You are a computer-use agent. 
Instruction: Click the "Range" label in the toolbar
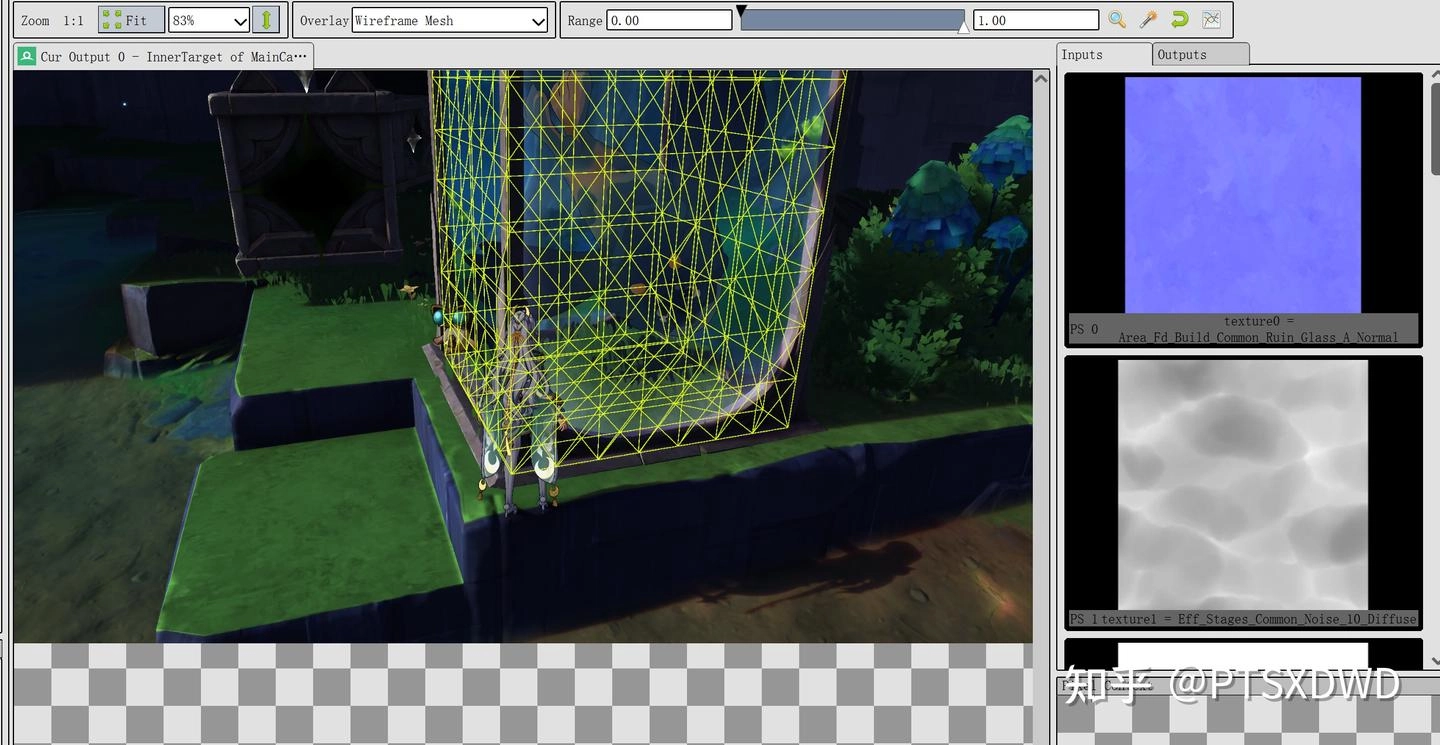click(585, 20)
